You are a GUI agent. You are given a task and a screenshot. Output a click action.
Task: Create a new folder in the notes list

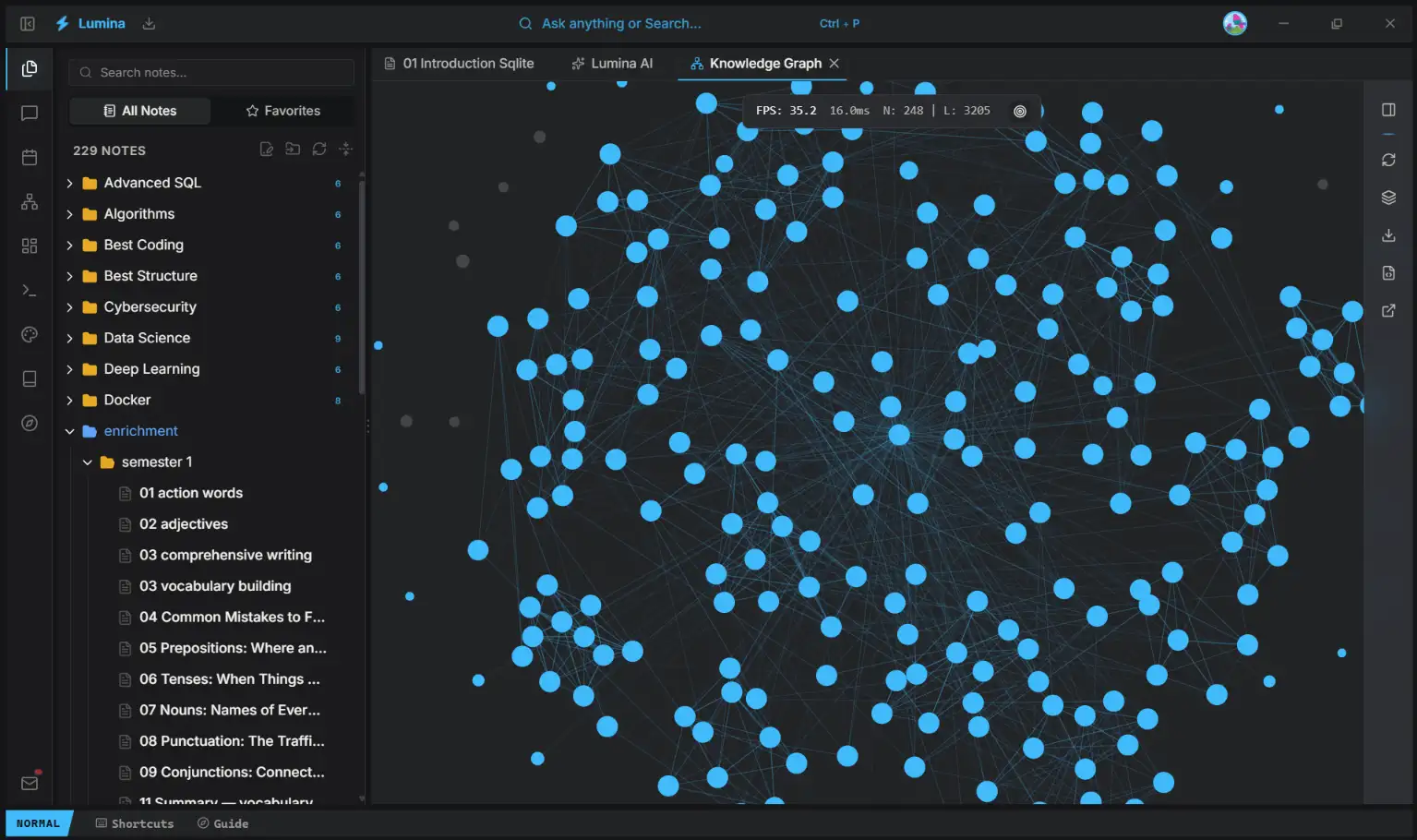pos(293,150)
